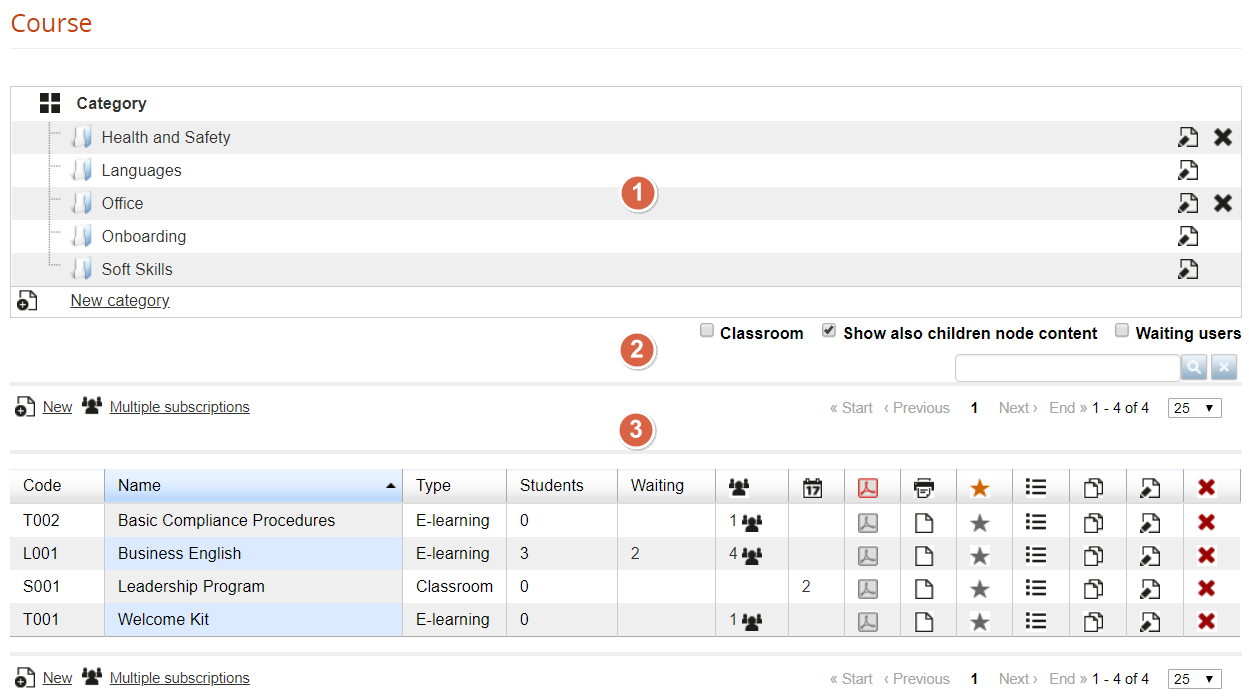
Task: Open the bottom rows-per-page dropdown
Action: (x=1194, y=679)
